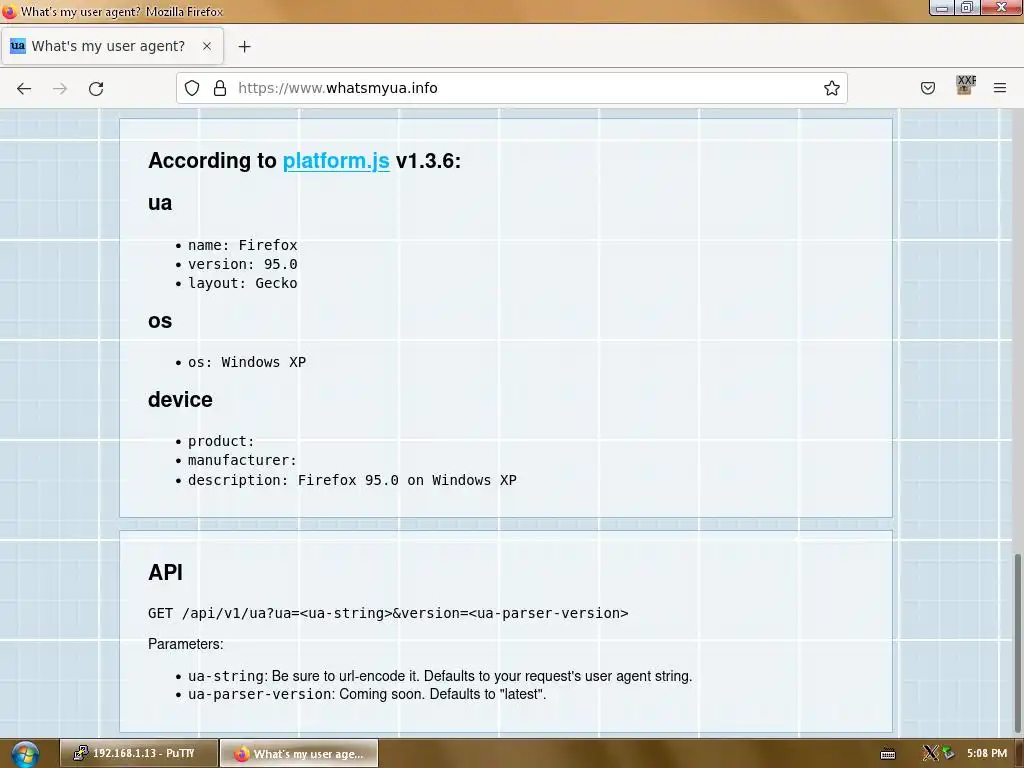Click the X server tray icon
The height and width of the screenshot is (768, 1024).
point(930,753)
